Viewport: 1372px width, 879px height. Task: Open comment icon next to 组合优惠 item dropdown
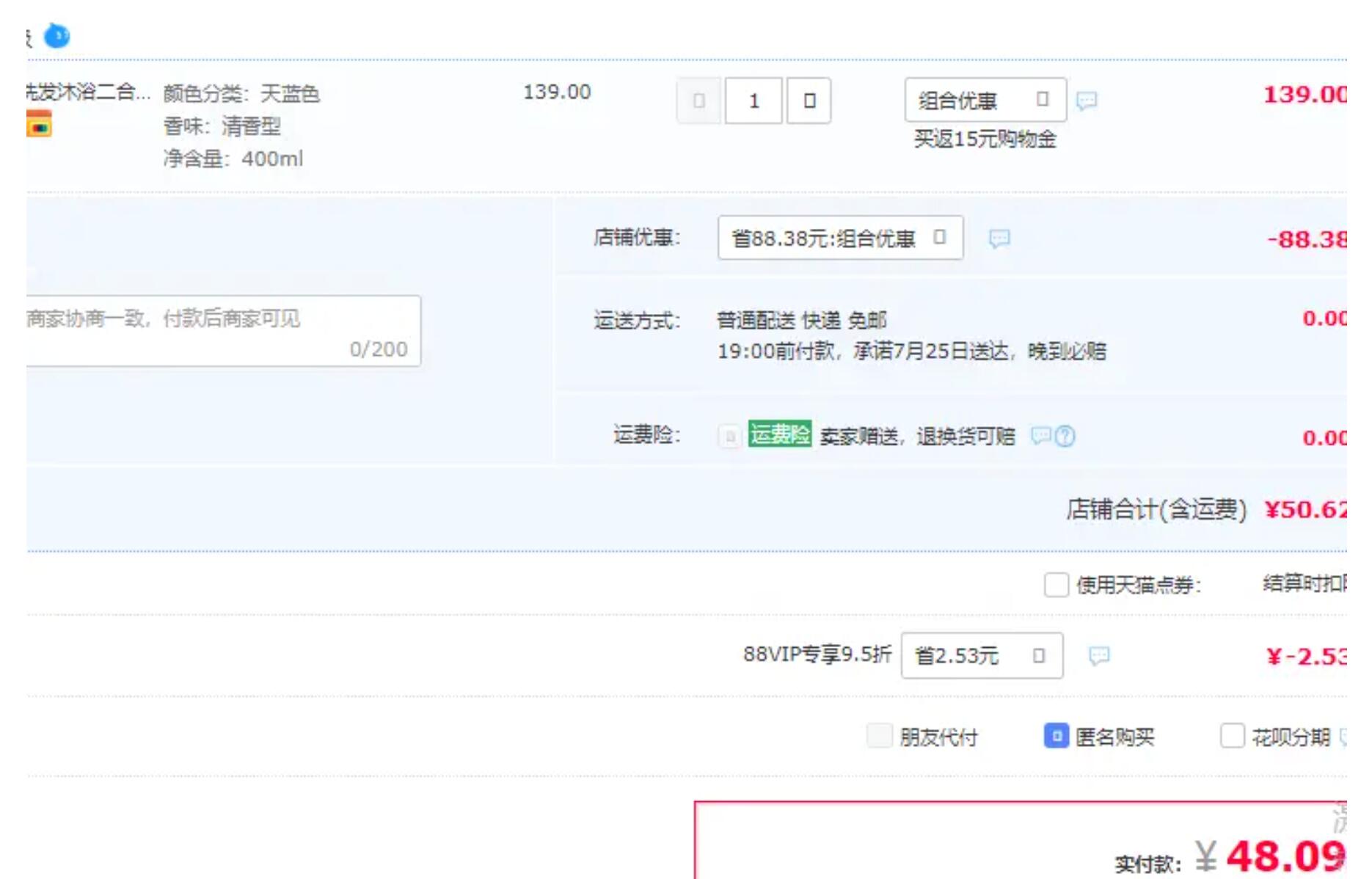point(1087,101)
